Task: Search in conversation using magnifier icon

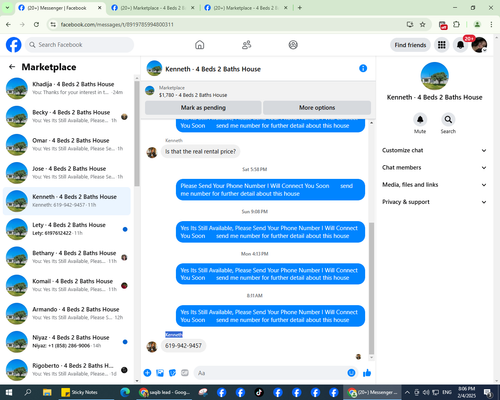Action: click(448, 119)
